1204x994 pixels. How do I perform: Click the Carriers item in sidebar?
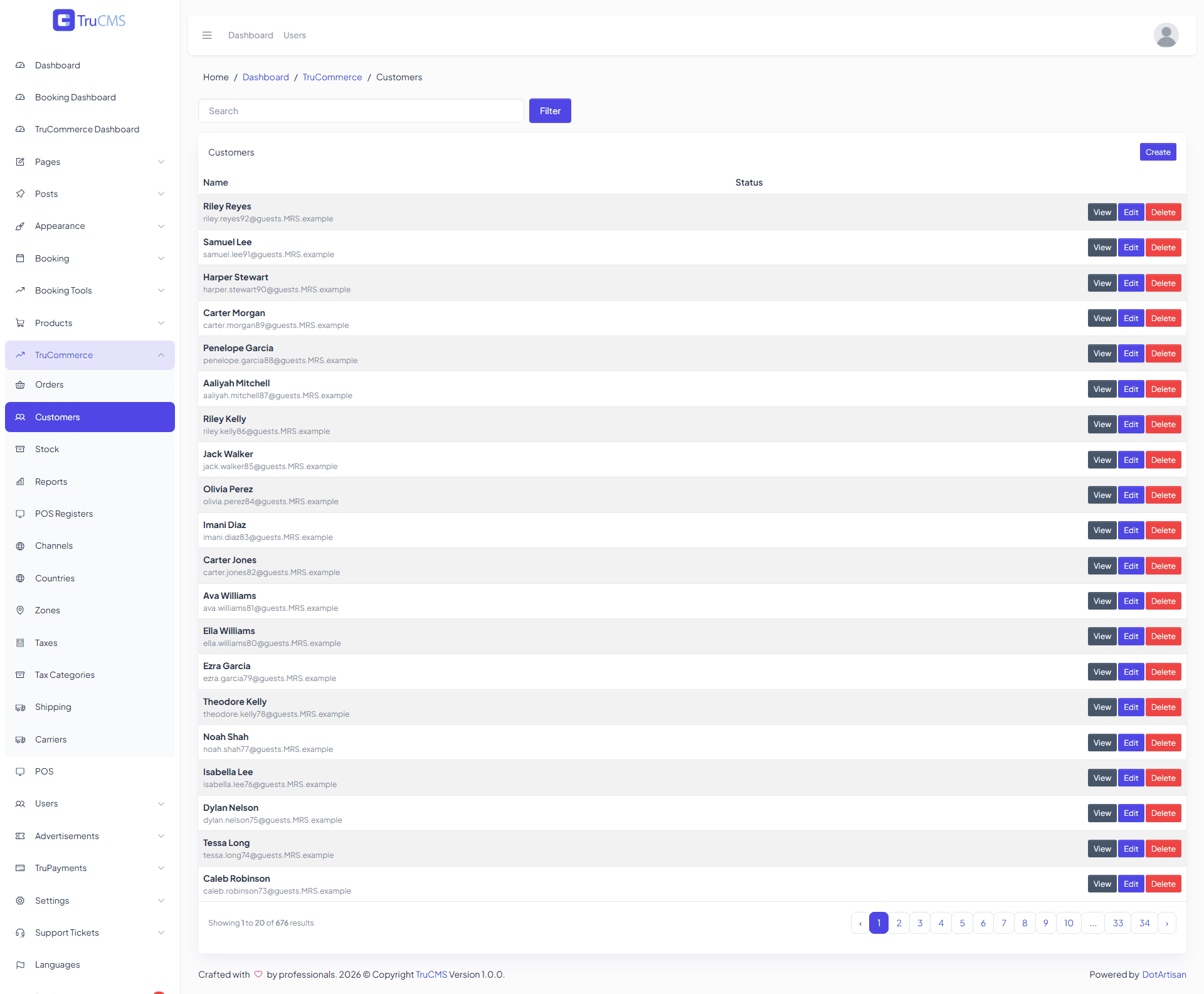(90, 739)
